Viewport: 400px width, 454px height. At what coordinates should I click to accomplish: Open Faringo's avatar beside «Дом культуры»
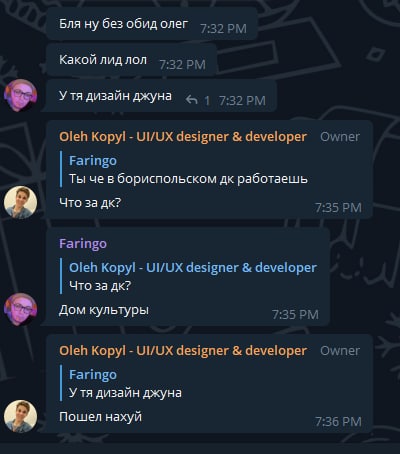(20, 309)
